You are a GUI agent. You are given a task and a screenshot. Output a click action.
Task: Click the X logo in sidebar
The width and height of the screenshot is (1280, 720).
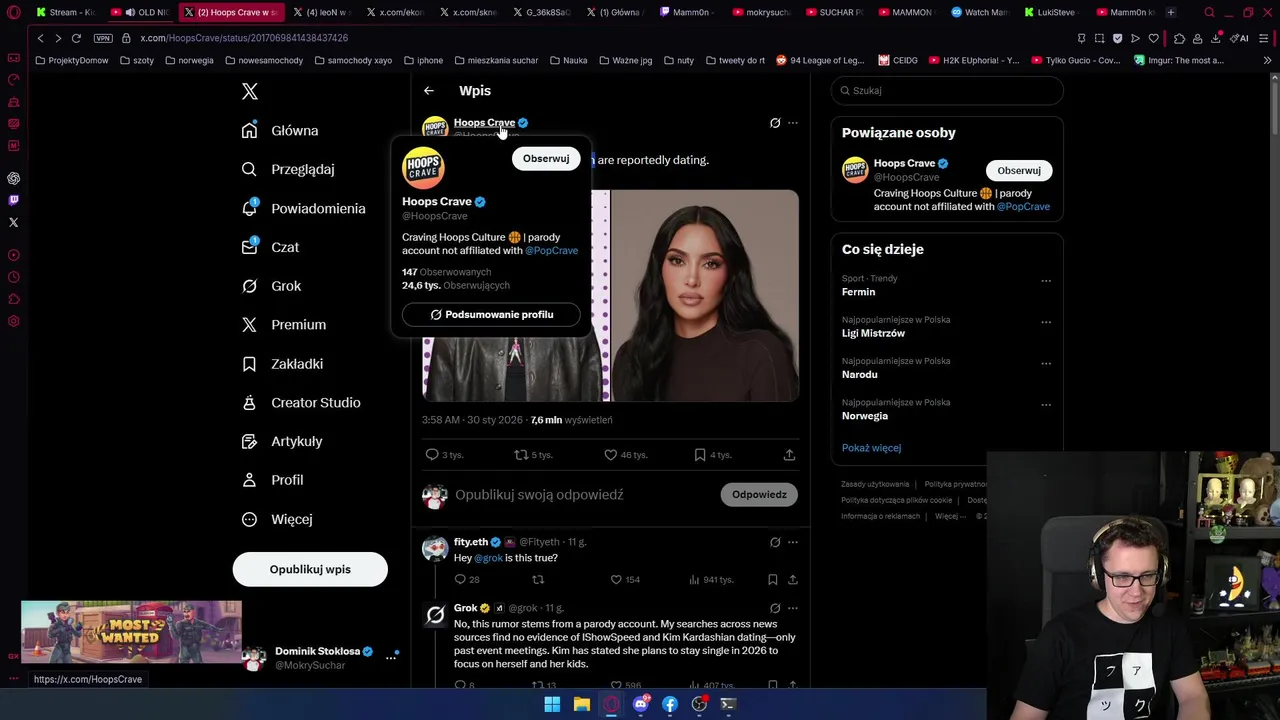click(x=250, y=91)
